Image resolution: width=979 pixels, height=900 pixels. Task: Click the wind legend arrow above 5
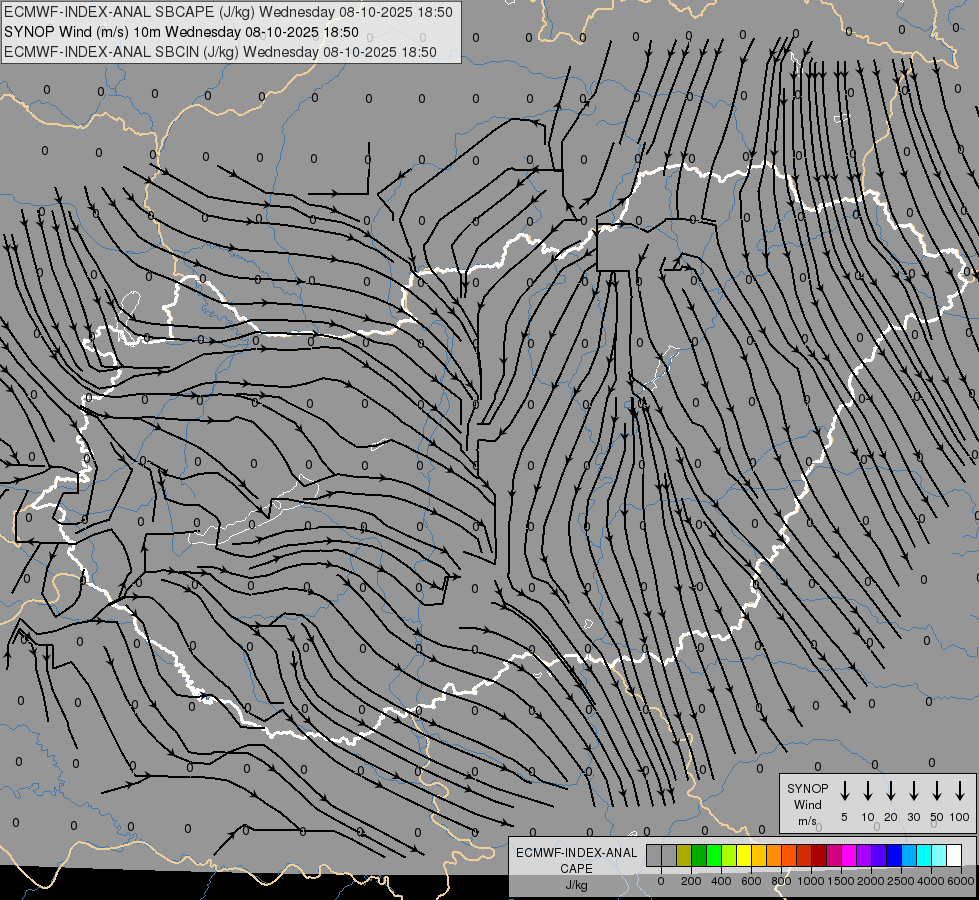[844, 791]
